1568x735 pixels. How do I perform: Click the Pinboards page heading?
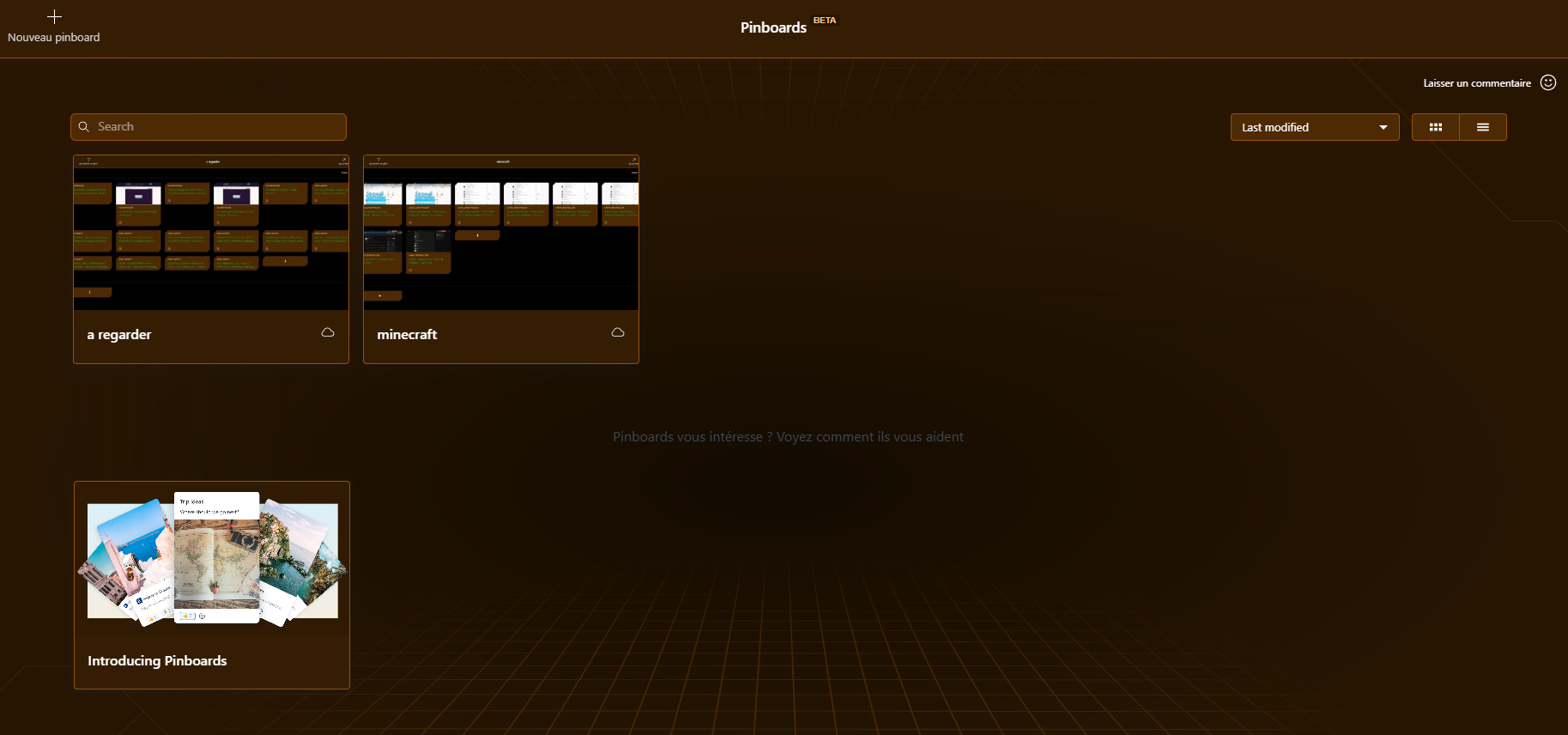(773, 27)
